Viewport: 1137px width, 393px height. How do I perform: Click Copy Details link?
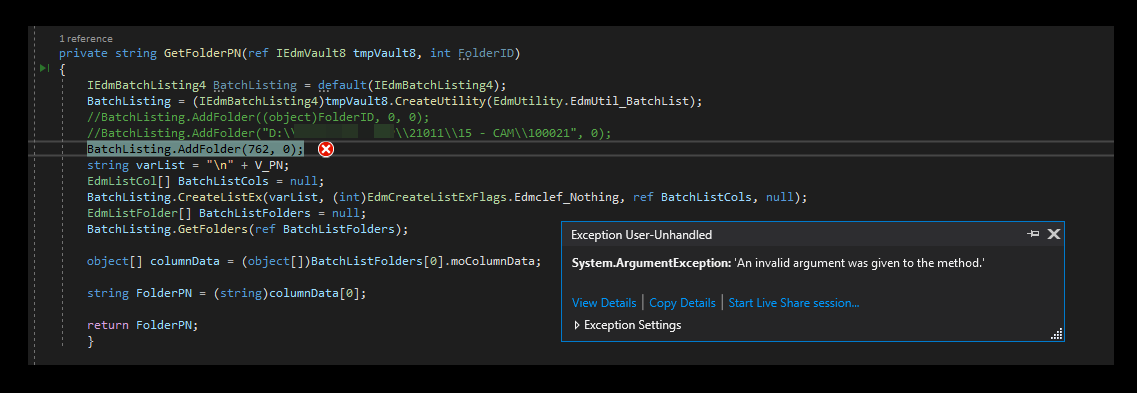pos(682,303)
